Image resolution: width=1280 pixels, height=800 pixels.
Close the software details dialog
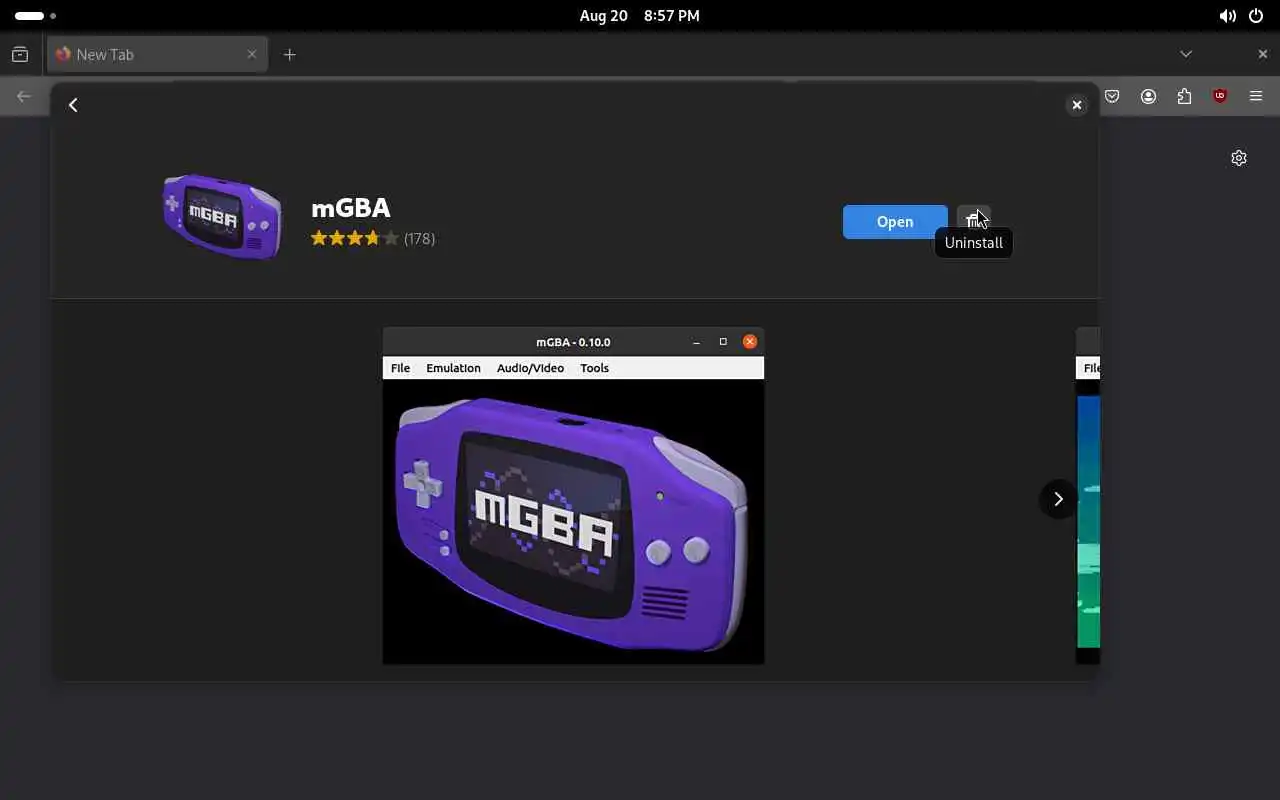pos(1077,105)
